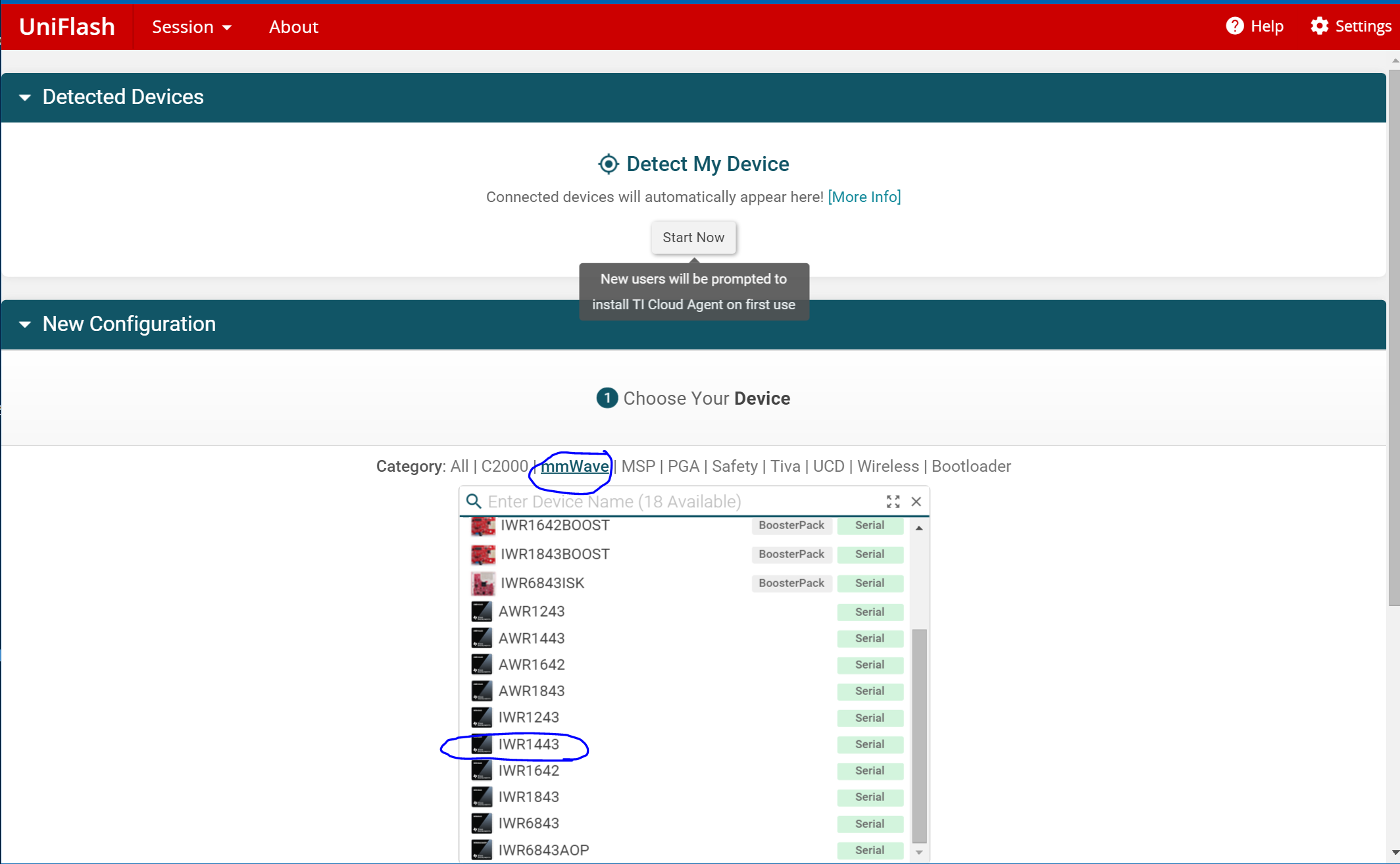The height and width of the screenshot is (864, 1400).
Task: Click the IWR6843ISK board thumbnail
Action: pyautogui.click(x=483, y=584)
